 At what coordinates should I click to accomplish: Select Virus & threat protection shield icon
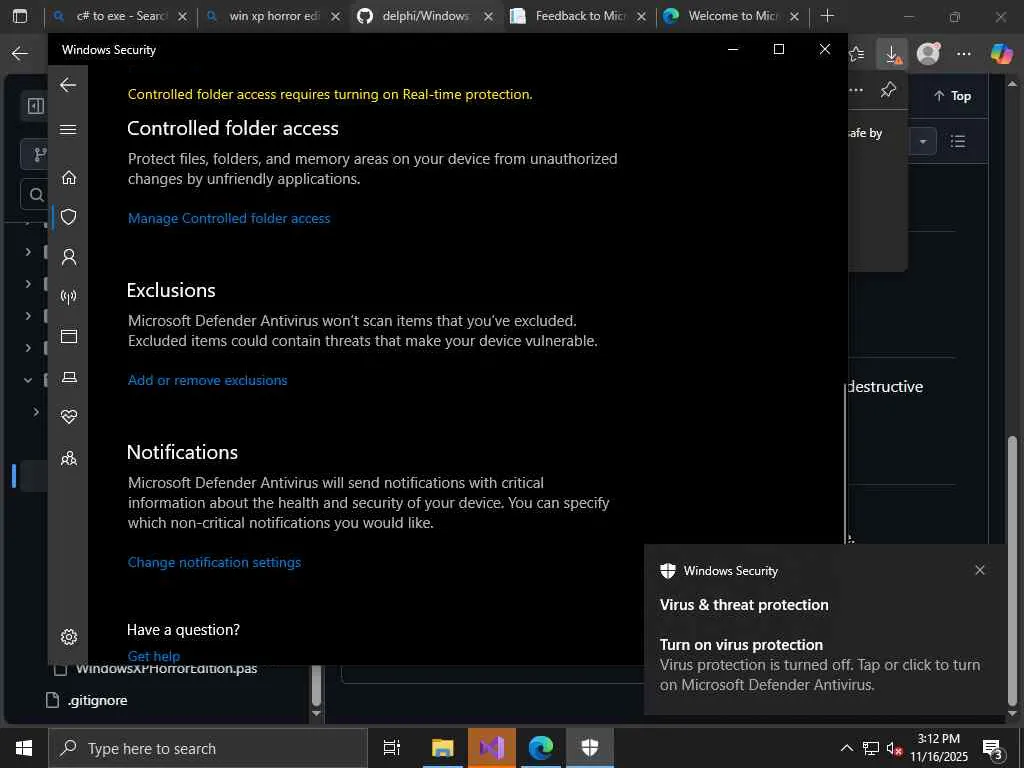pyautogui.click(x=69, y=217)
